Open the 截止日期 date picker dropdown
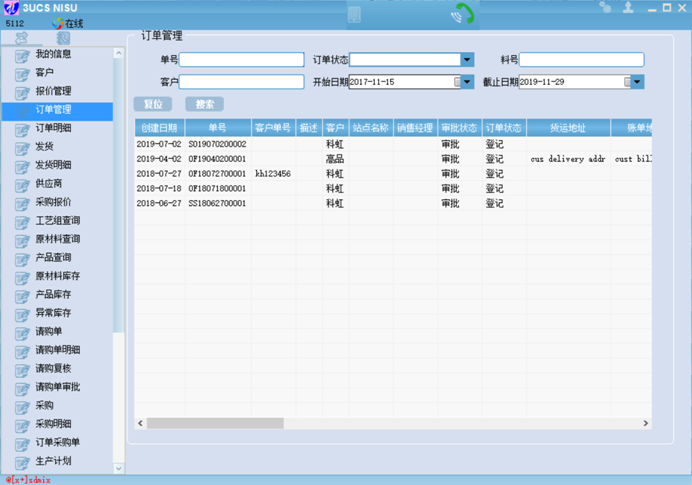 click(637, 82)
